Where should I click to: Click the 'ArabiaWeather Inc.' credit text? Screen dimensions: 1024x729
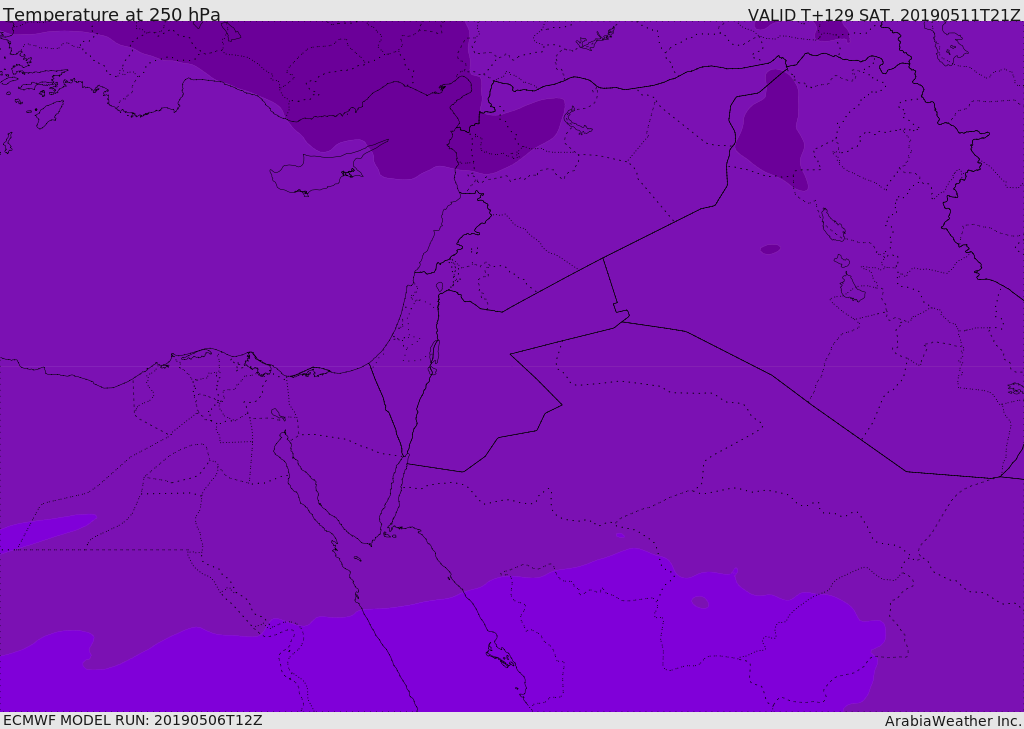952,721
